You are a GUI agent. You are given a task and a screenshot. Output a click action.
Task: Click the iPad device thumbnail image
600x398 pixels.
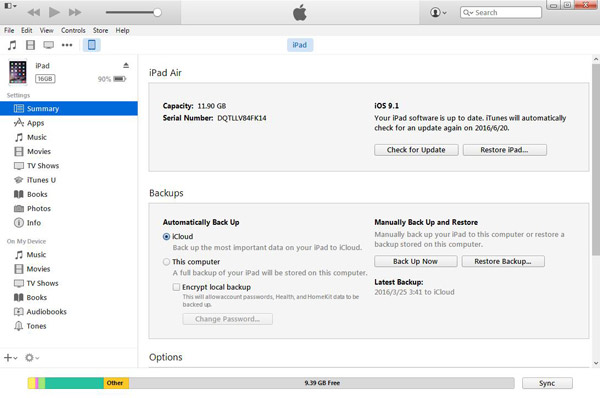point(18,72)
